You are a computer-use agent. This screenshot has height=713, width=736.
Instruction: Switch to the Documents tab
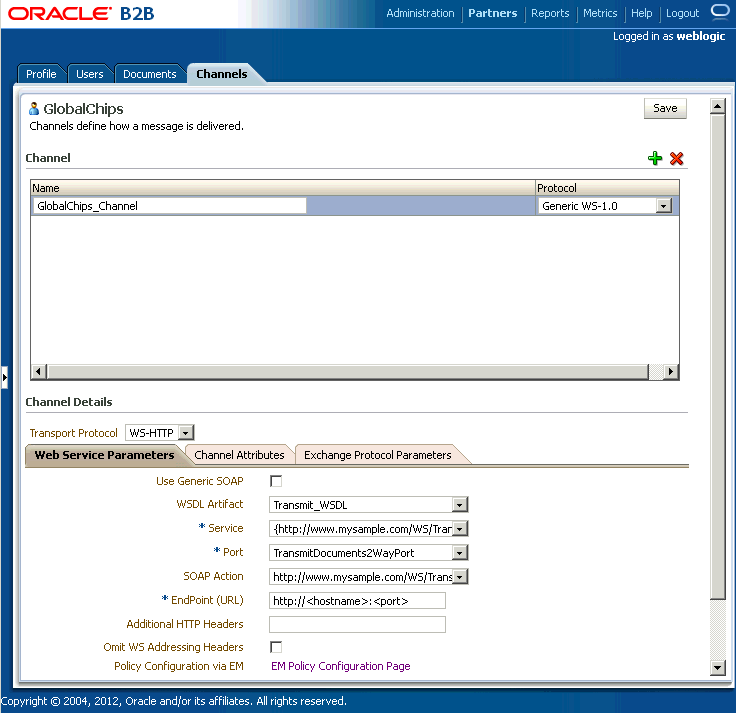pyautogui.click(x=150, y=74)
